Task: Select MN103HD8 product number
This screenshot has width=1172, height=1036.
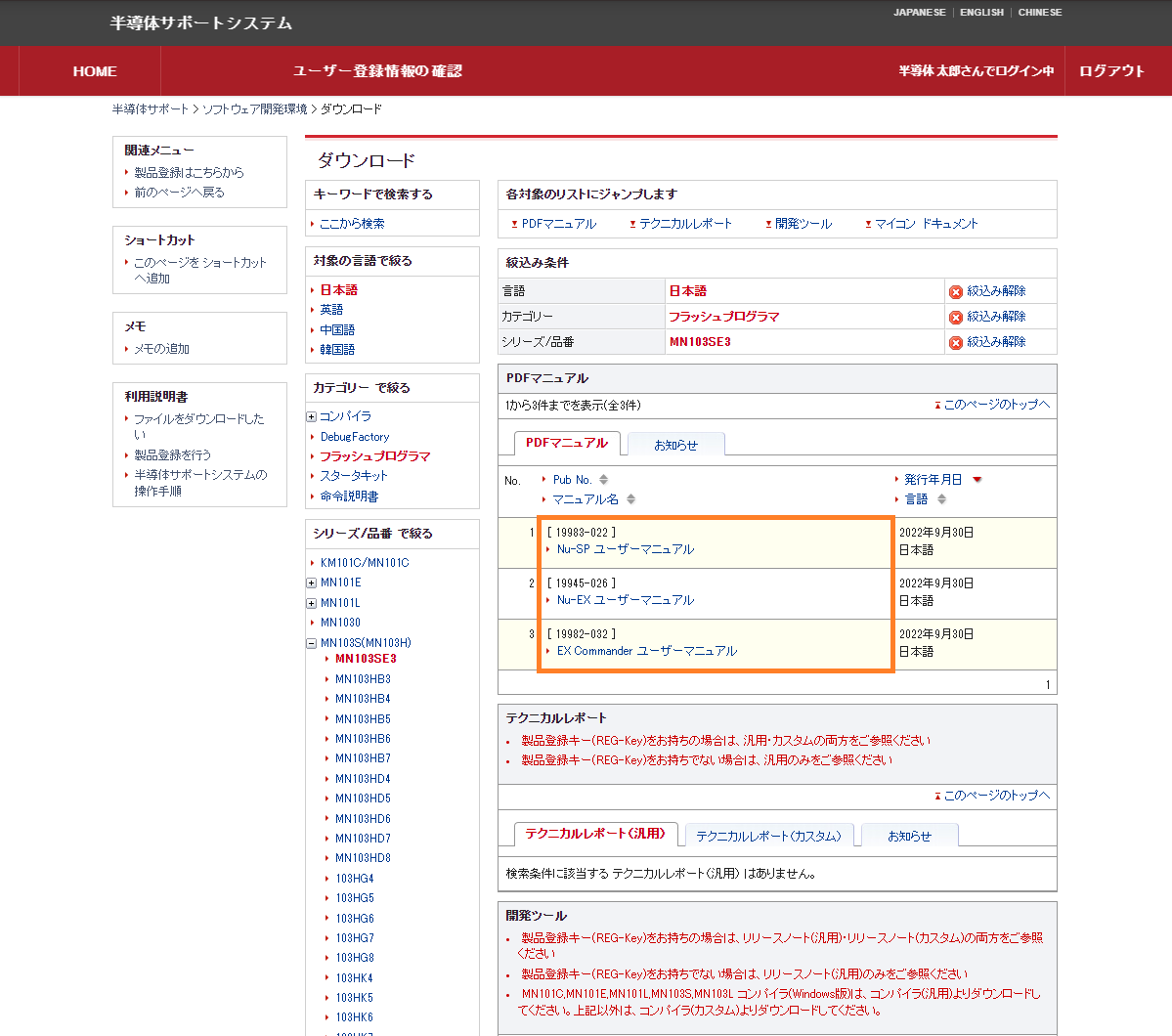Action: click(x=363, y=858)
